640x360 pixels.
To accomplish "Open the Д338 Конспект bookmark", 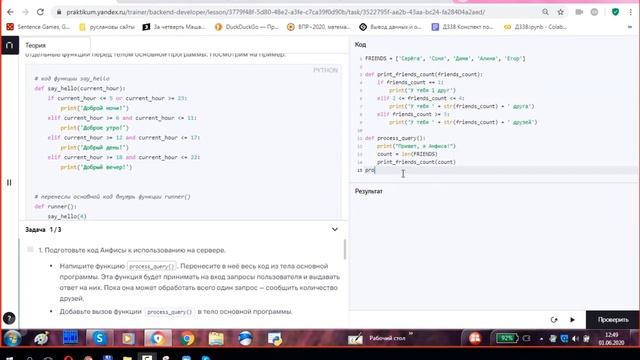I will [462, 27].
